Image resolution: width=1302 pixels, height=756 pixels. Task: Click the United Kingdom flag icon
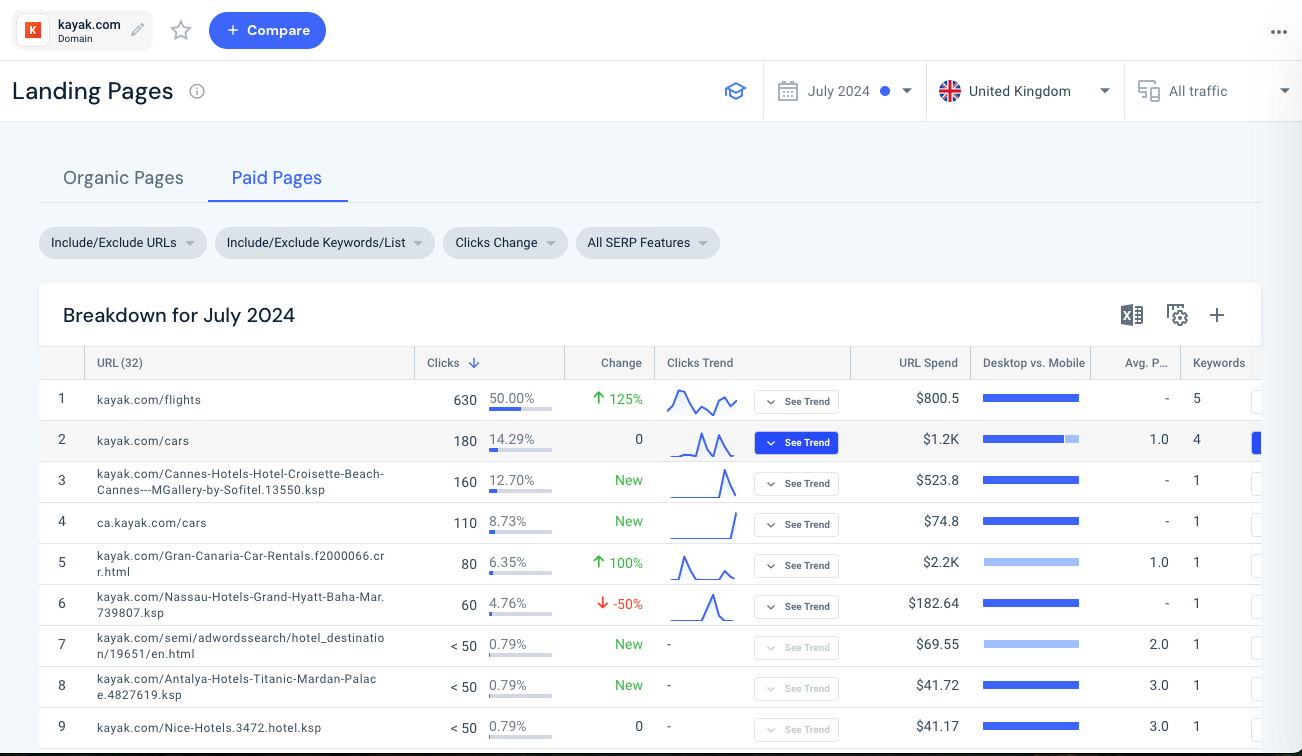click(x=949, y=91)
